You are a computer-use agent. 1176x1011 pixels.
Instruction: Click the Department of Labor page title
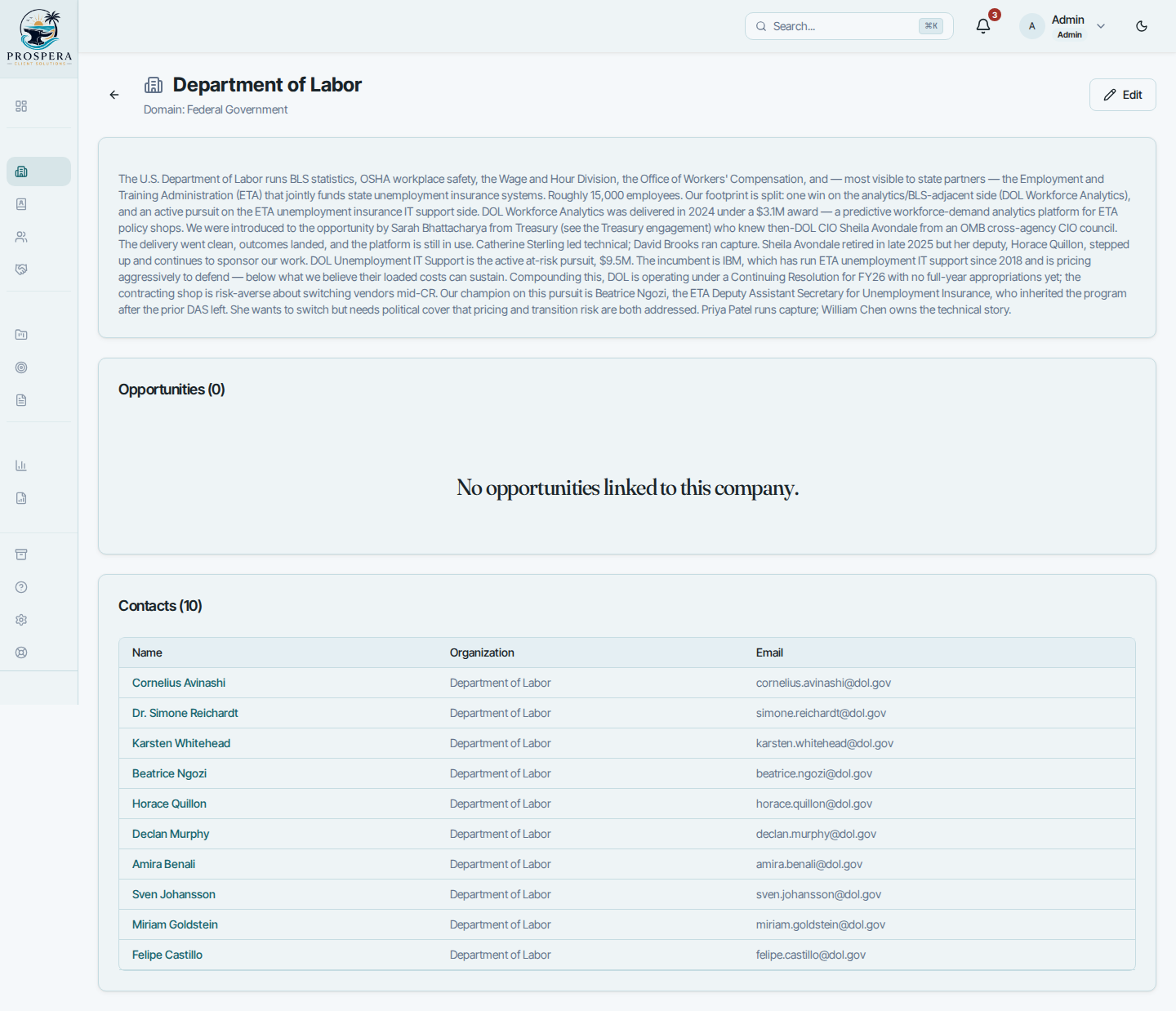[x=267, y=85]
